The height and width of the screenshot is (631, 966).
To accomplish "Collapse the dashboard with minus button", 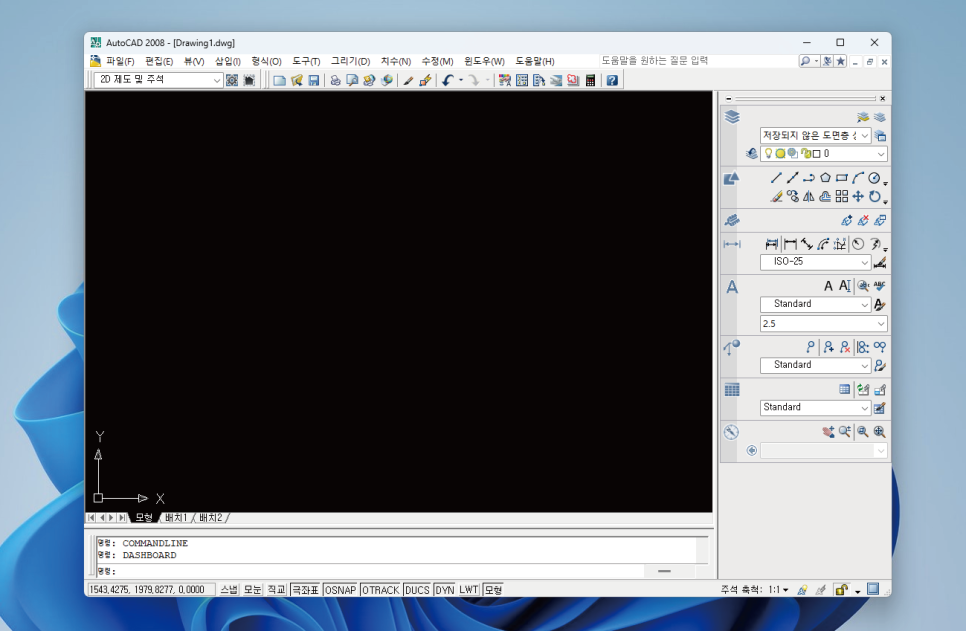I will click(x=729, y=99).
